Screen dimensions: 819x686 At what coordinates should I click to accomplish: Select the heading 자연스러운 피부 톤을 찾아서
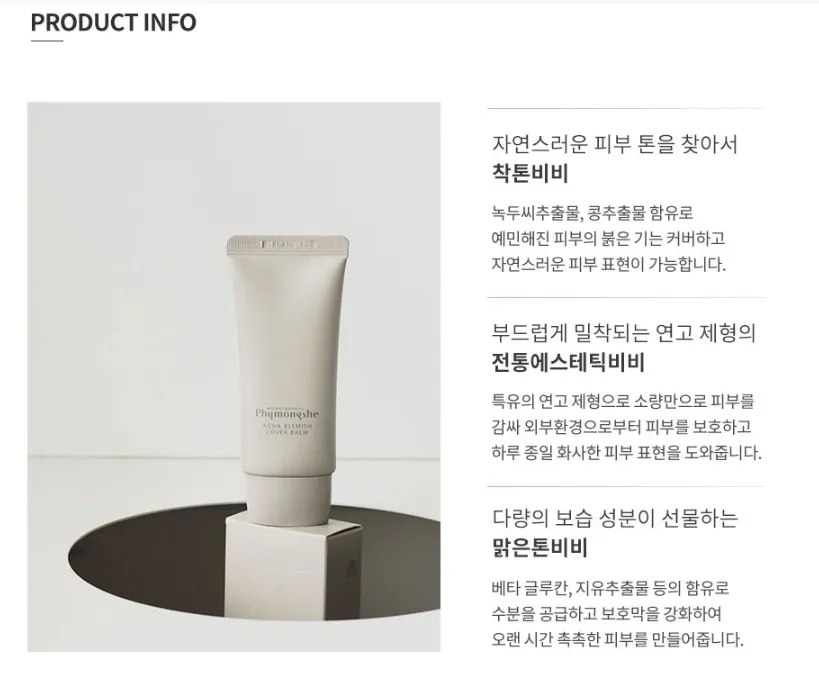click(615, 144)
